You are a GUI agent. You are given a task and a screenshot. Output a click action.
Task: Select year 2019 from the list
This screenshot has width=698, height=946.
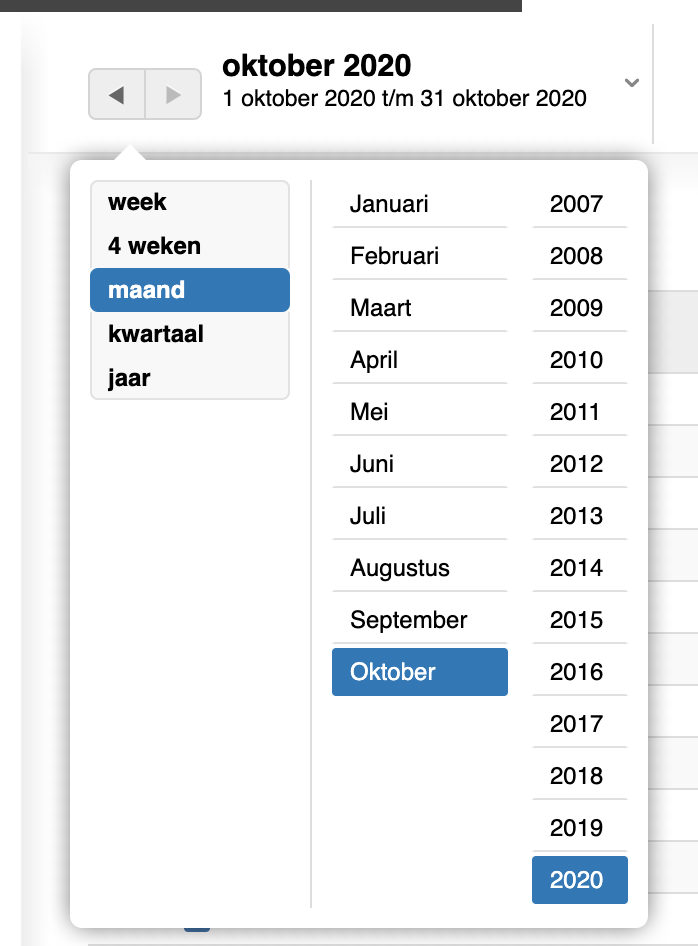(x=579, y=828)
